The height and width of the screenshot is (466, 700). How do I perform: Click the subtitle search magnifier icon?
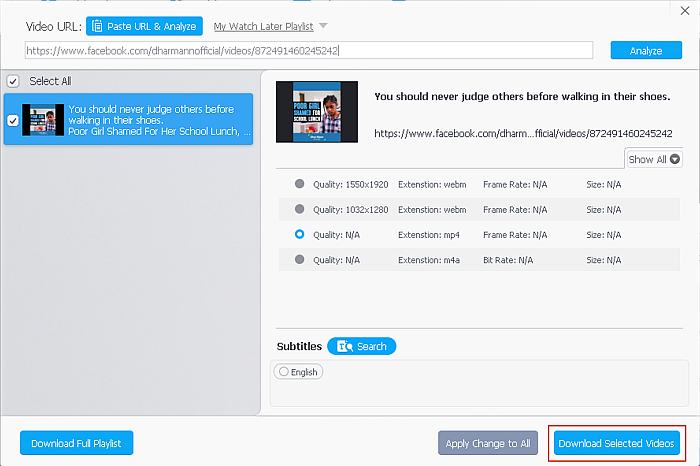[x=345, y=346]
